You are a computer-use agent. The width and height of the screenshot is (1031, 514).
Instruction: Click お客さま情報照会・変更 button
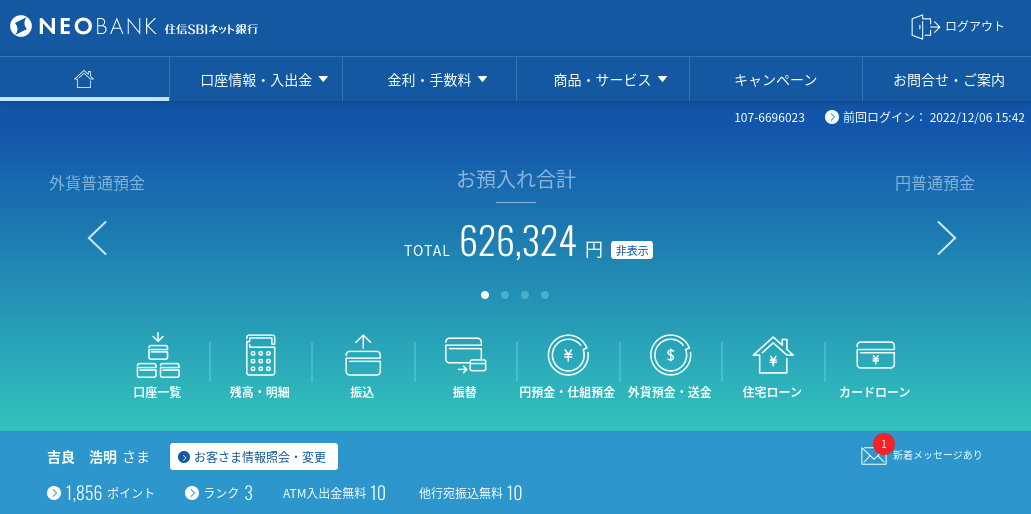254,457
